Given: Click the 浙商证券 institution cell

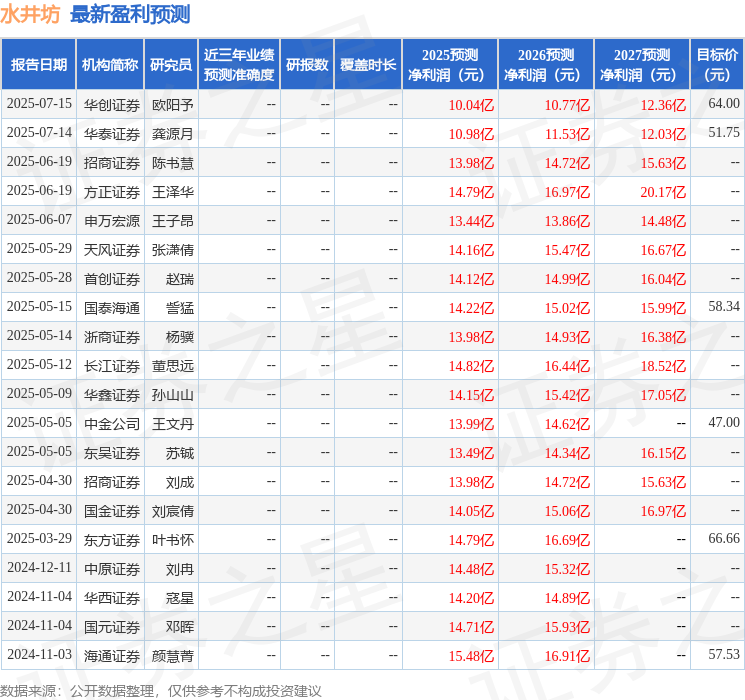Looking at the screenshot, I should click(112, 336).
